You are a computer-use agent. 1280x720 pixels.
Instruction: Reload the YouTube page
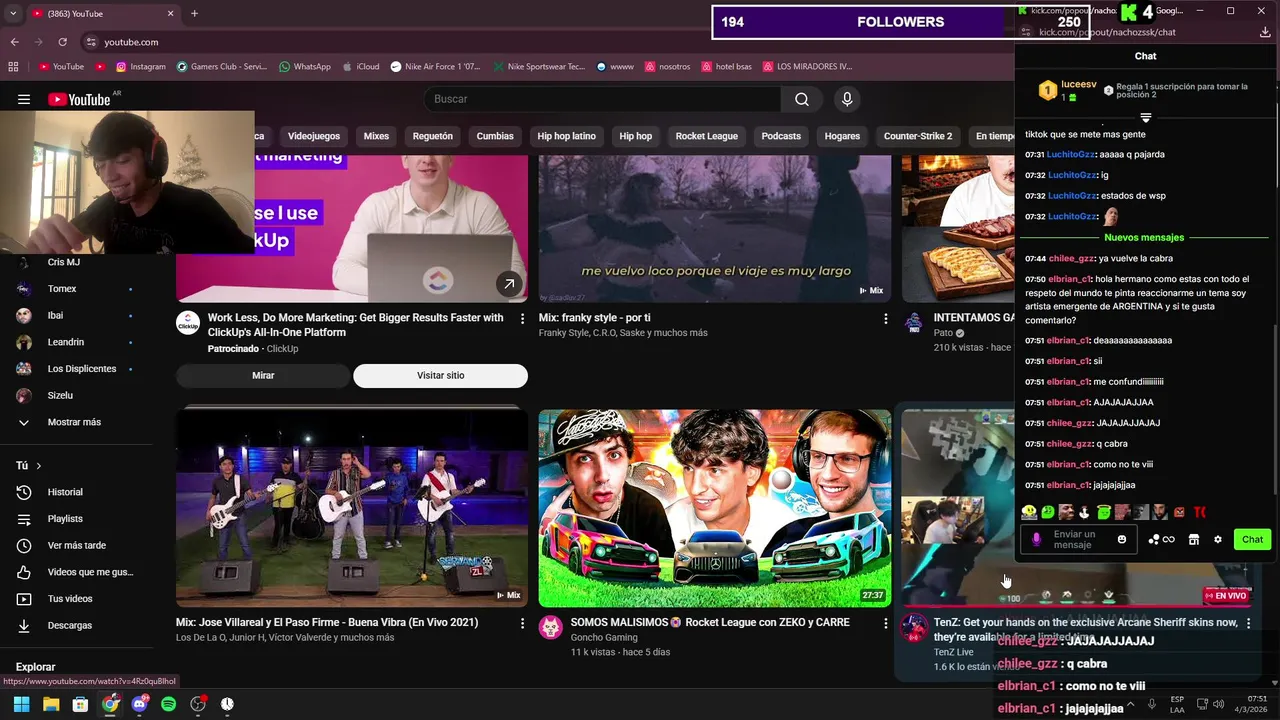point(62,42)
